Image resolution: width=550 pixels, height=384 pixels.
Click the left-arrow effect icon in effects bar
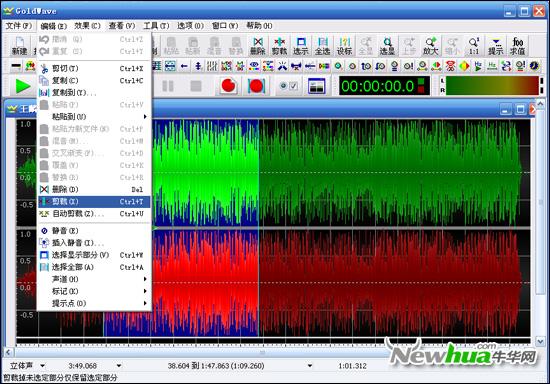tap(184, 66)
